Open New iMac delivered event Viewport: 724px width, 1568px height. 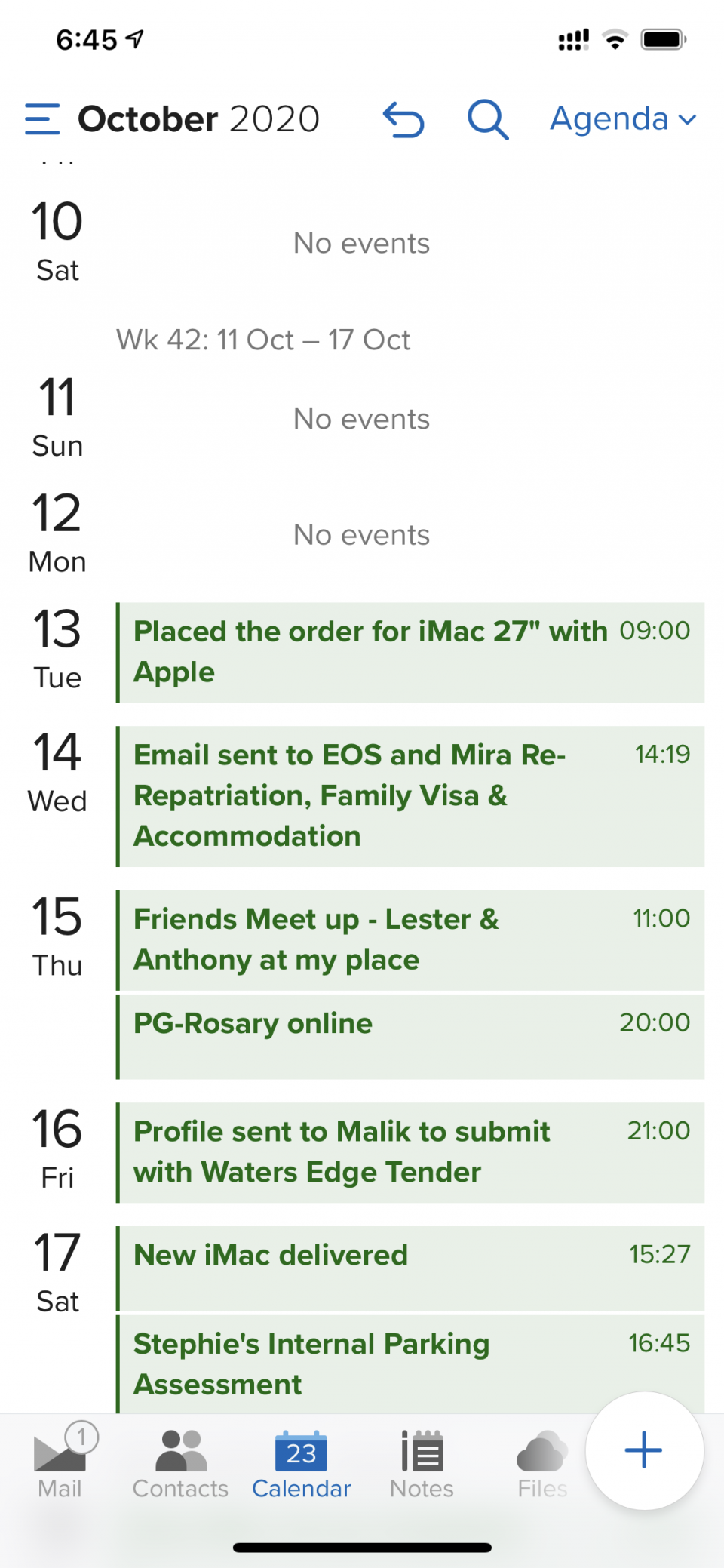(x=411, y=1268)
